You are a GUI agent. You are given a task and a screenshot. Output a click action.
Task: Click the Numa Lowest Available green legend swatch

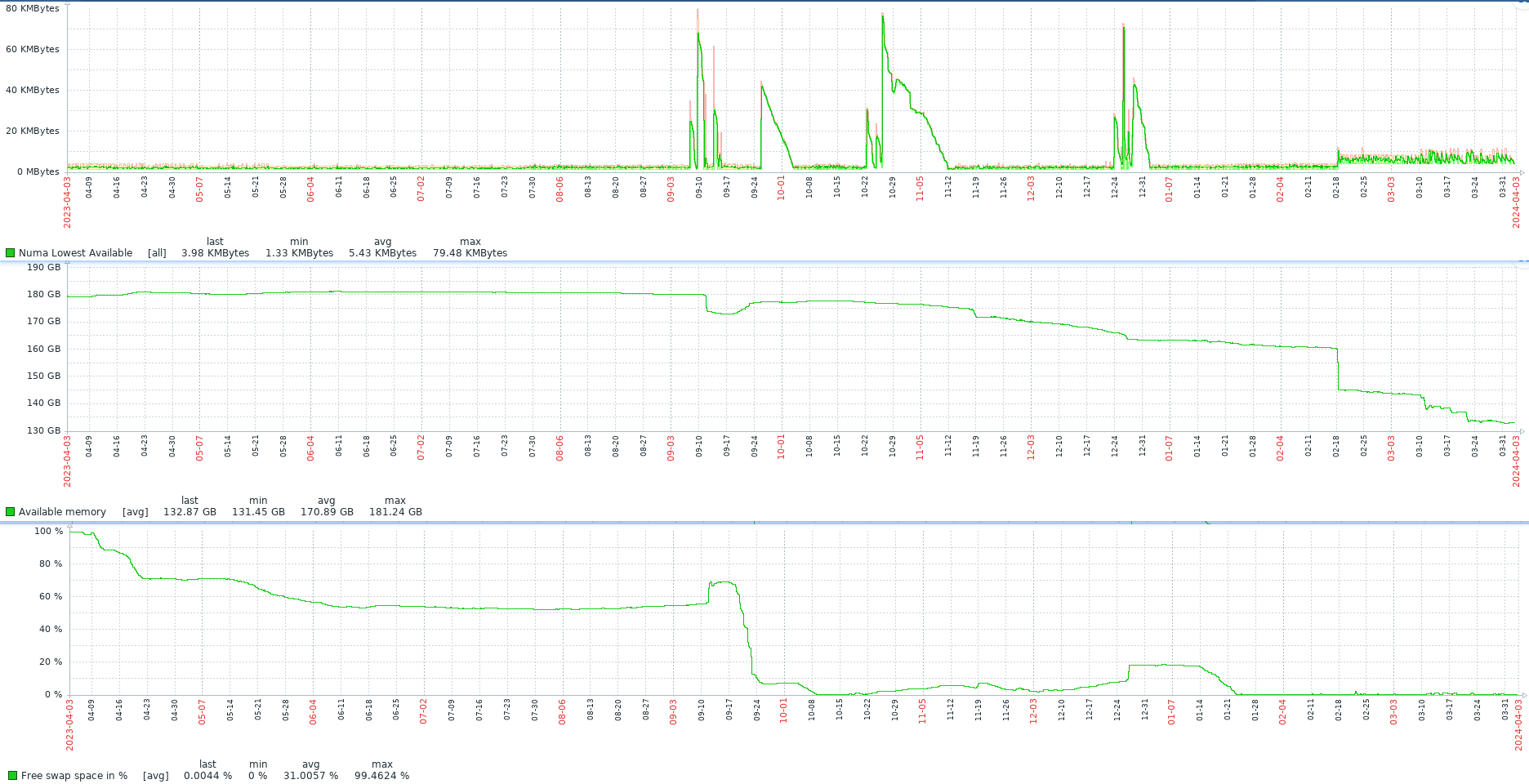pyautogui.click(x=11, y=253)
